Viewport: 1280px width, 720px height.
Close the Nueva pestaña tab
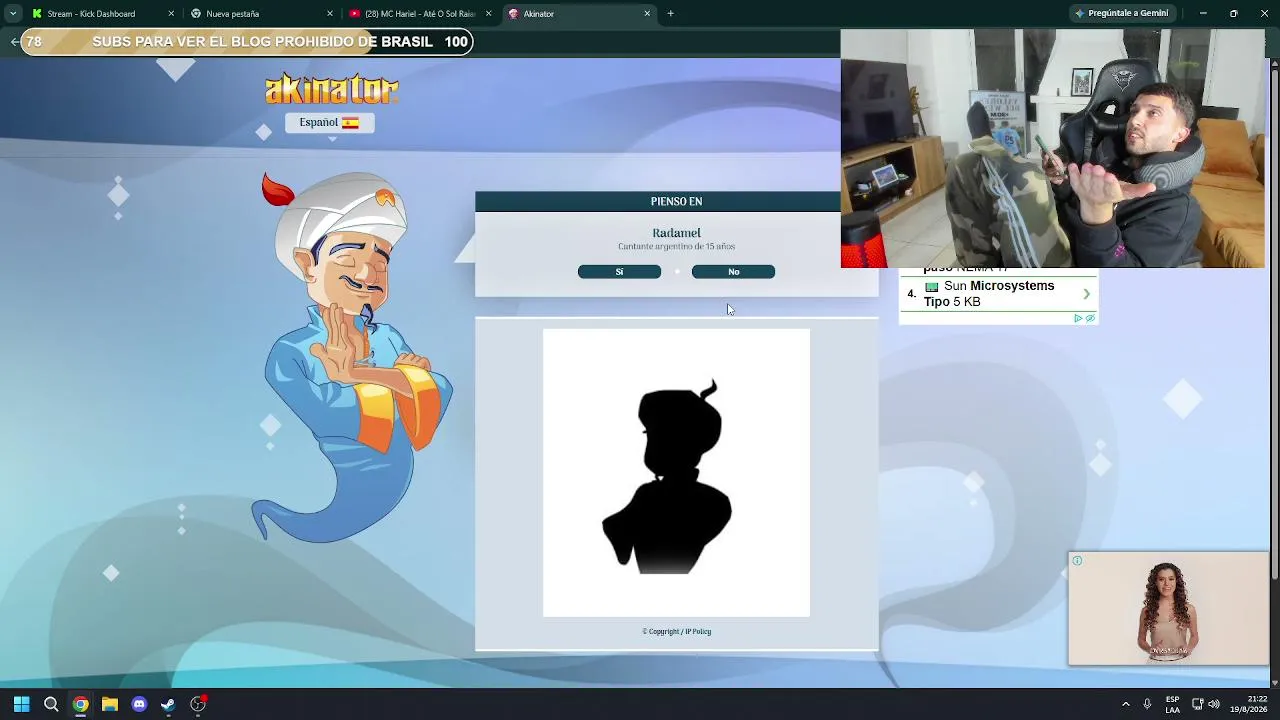330,14
